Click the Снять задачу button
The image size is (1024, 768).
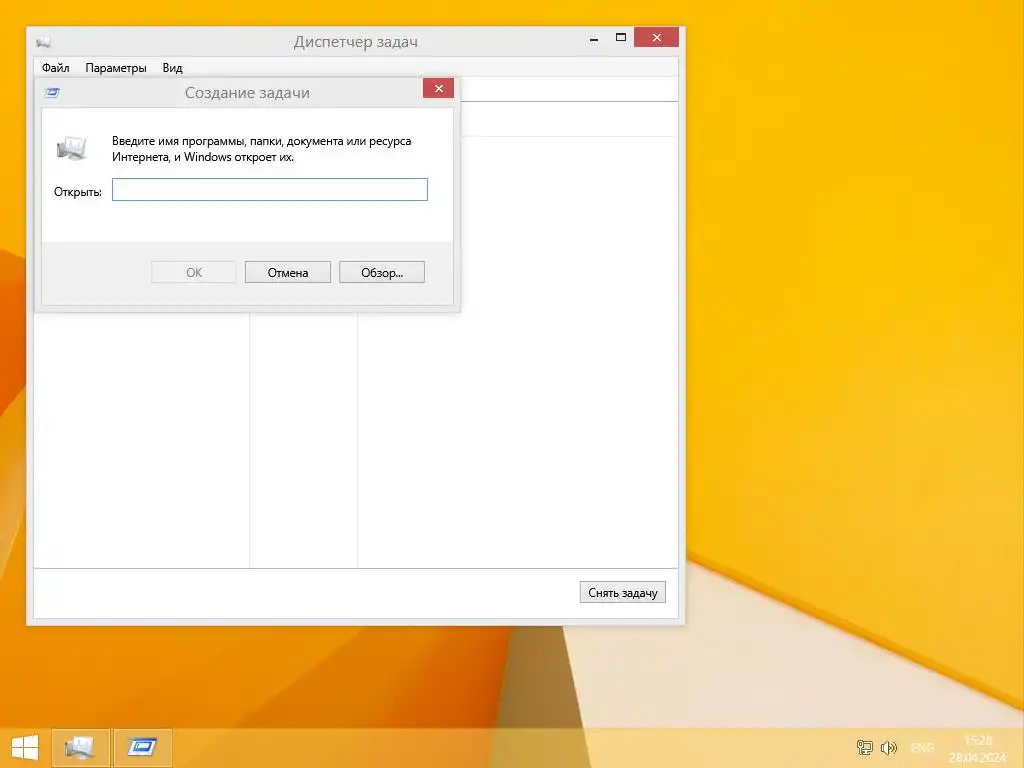tap(622, 592)
